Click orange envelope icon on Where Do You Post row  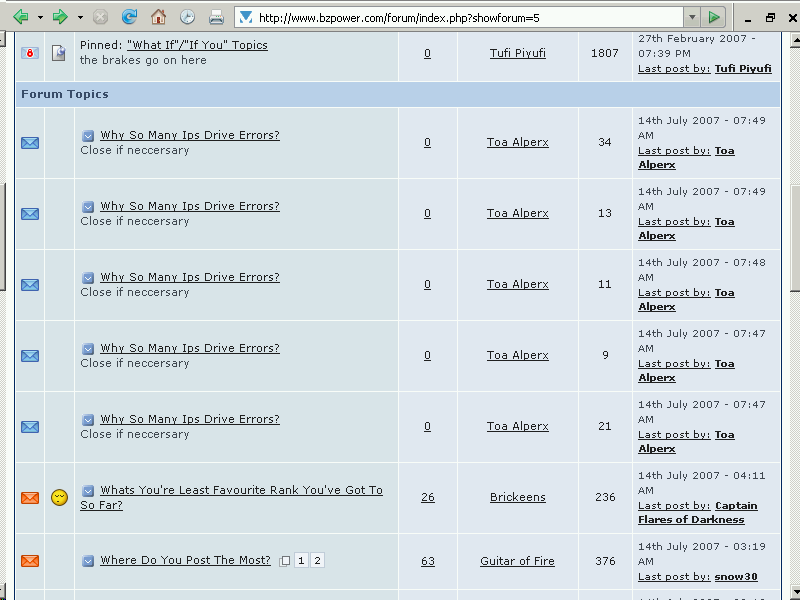[x=30, y=561]
